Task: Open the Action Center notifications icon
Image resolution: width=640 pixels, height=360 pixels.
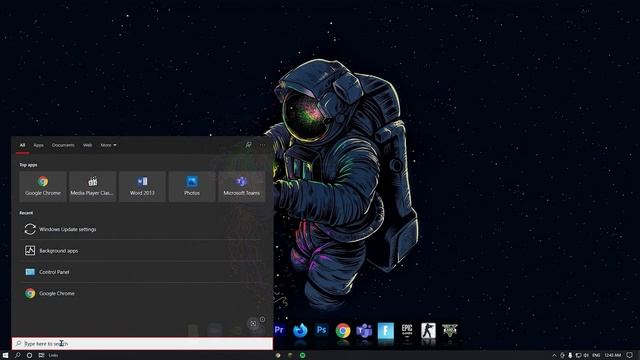Action: coord(630,356)
